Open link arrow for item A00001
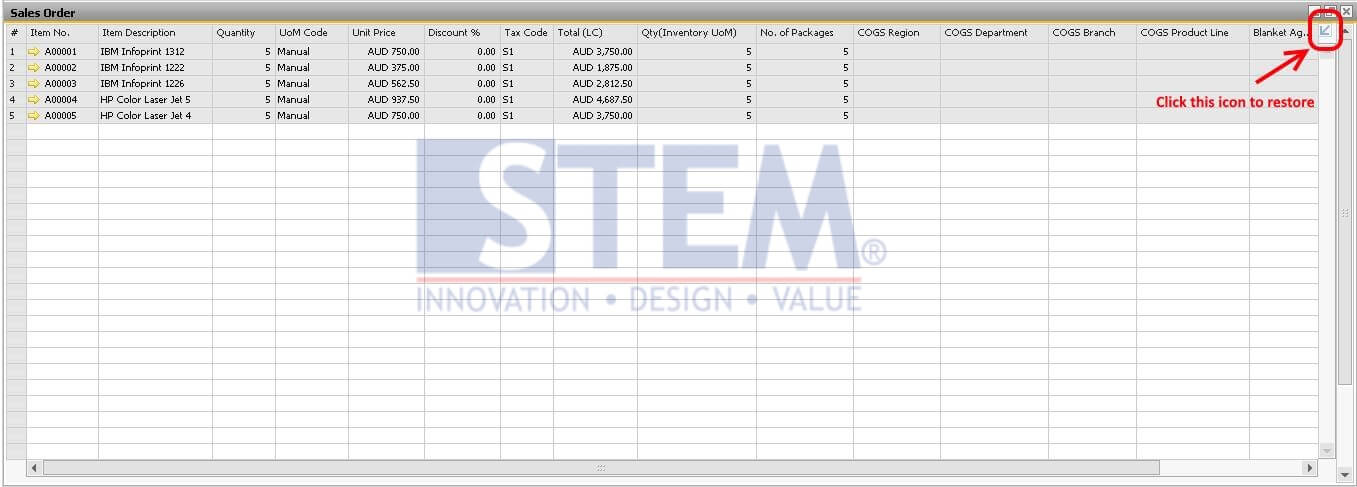This screenshot has height=487, width=1357. point(35,52)
